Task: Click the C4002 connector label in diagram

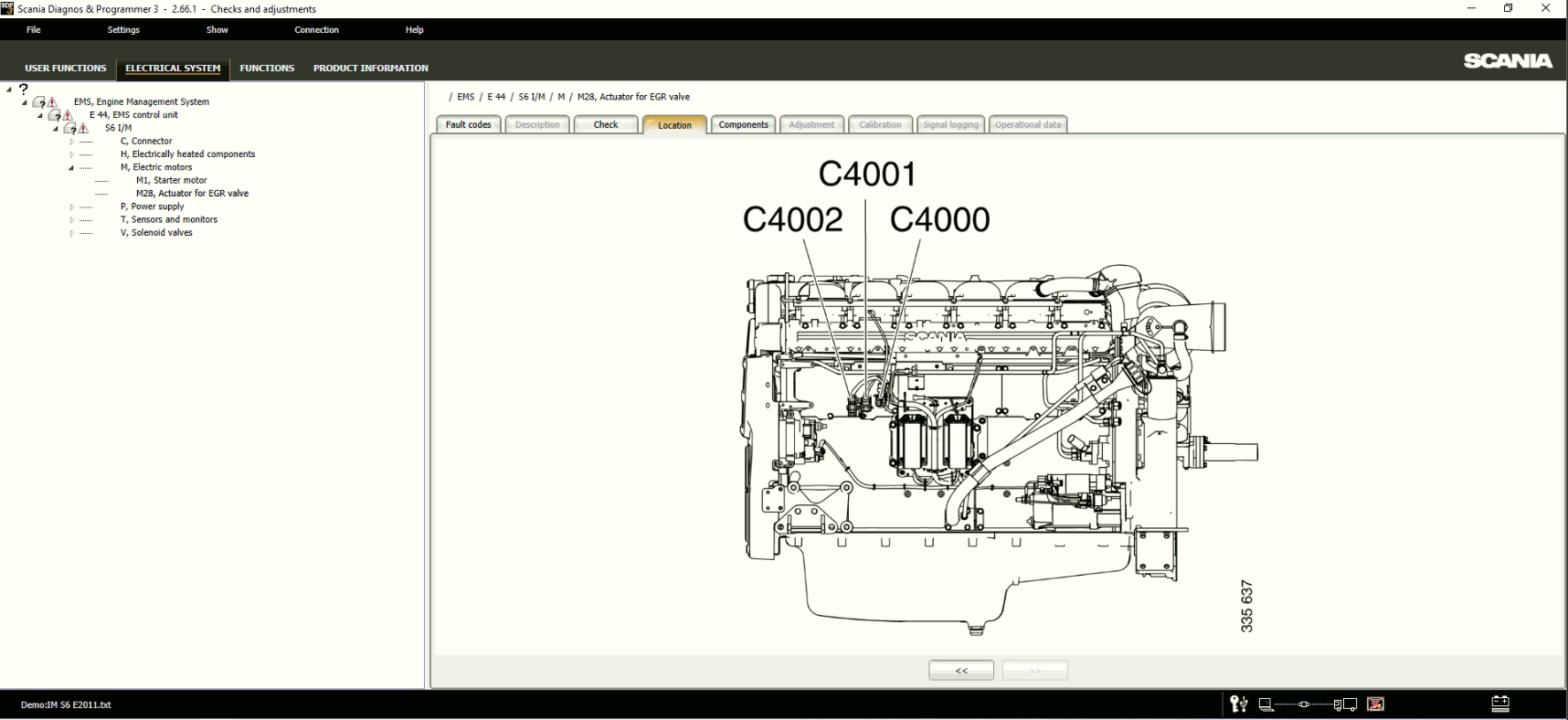Action: (792, 219)
